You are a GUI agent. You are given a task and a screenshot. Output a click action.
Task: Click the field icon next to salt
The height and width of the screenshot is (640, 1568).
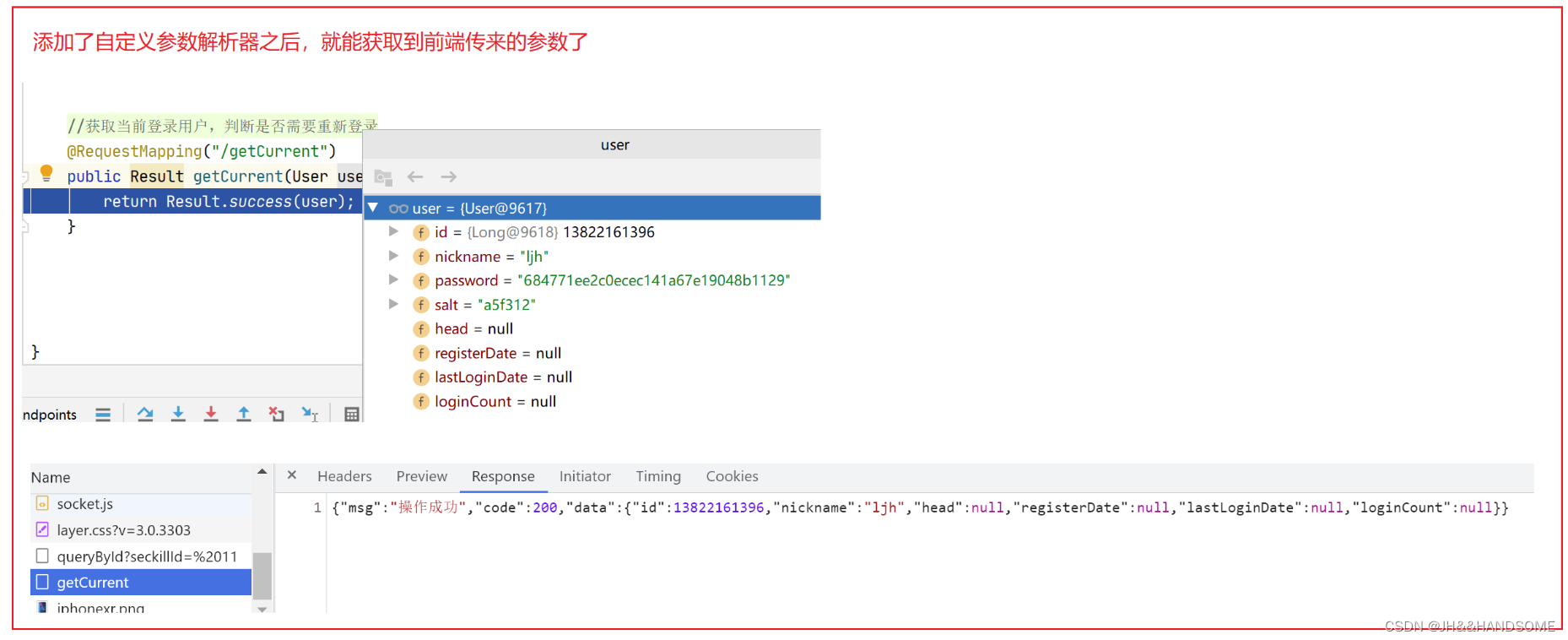tap(421, 305)
